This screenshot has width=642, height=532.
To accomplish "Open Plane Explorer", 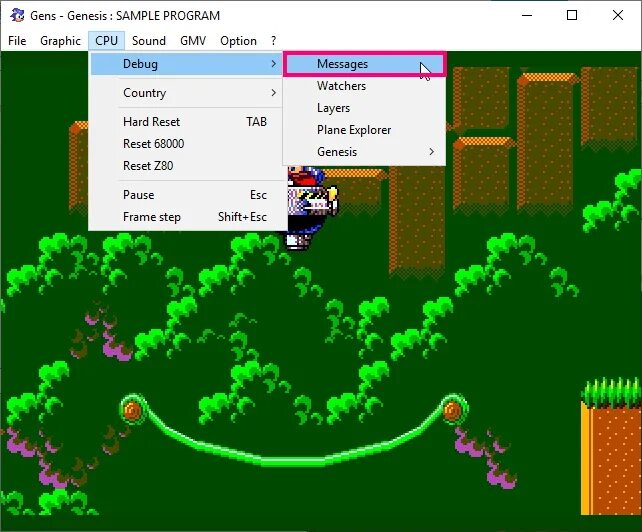I will tap(364, 130).
